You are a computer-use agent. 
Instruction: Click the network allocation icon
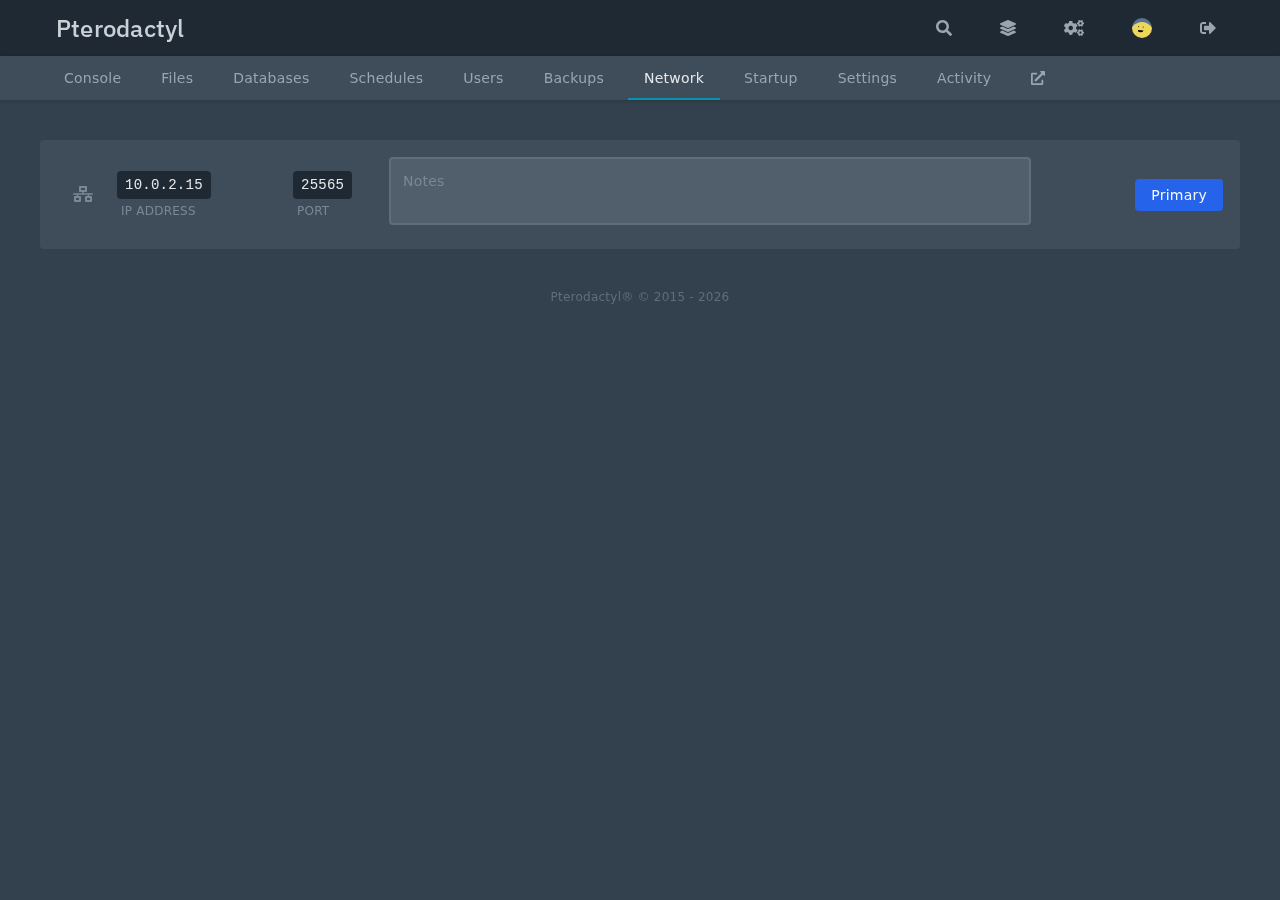tap(83, 194)
